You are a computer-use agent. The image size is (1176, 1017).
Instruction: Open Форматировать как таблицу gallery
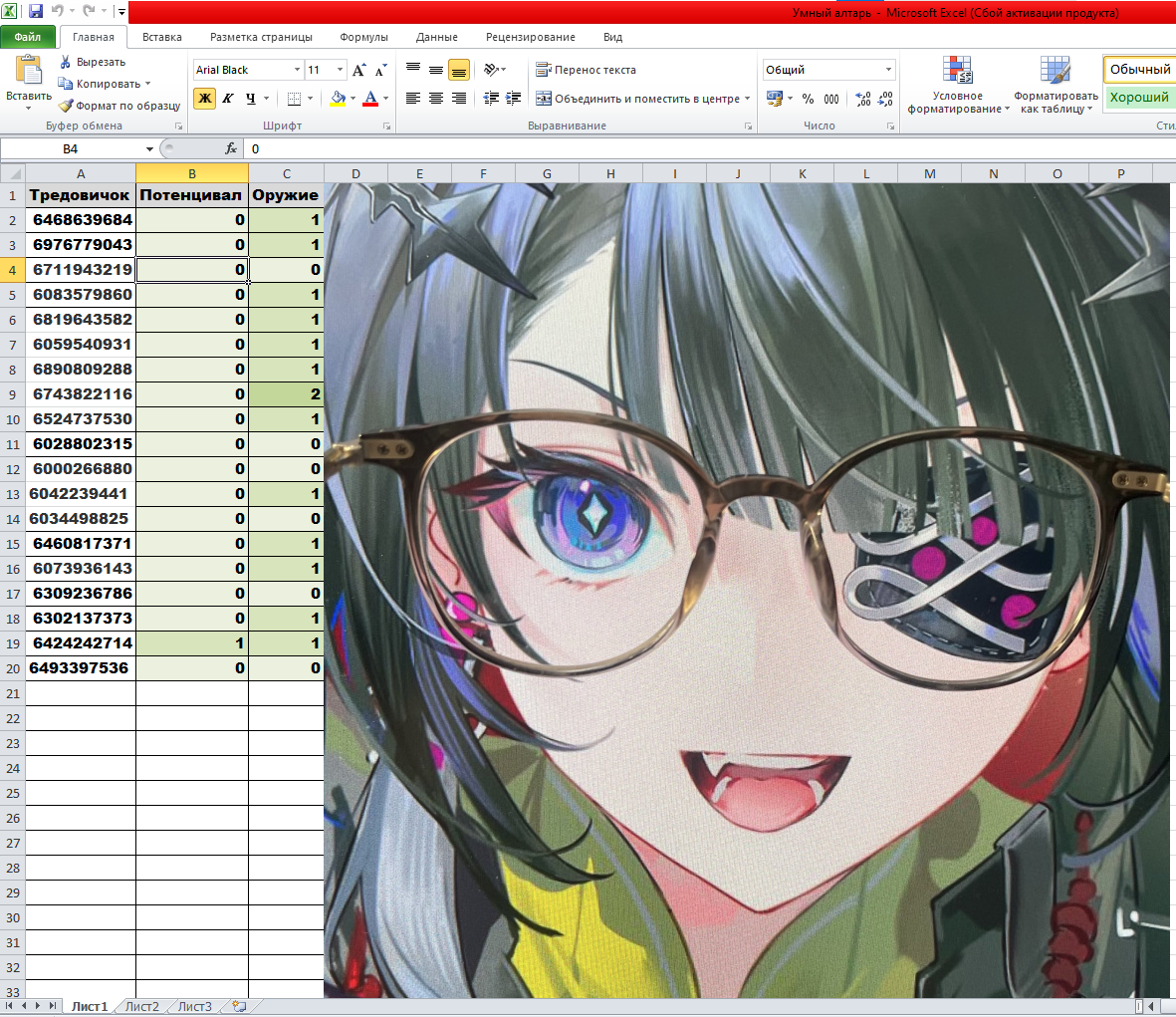(1056, 85)
